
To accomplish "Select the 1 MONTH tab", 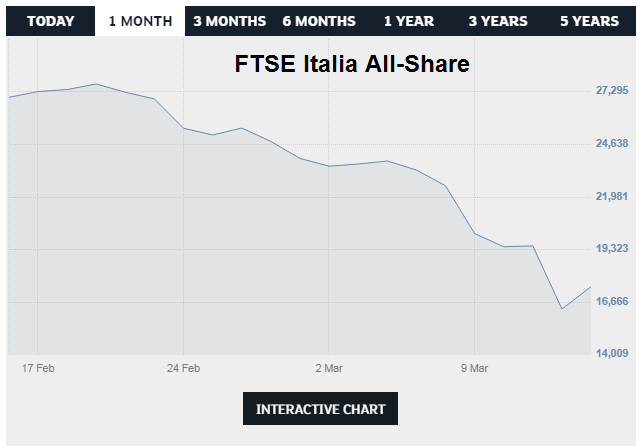I will pyautogui.click(x=139, y=20).
